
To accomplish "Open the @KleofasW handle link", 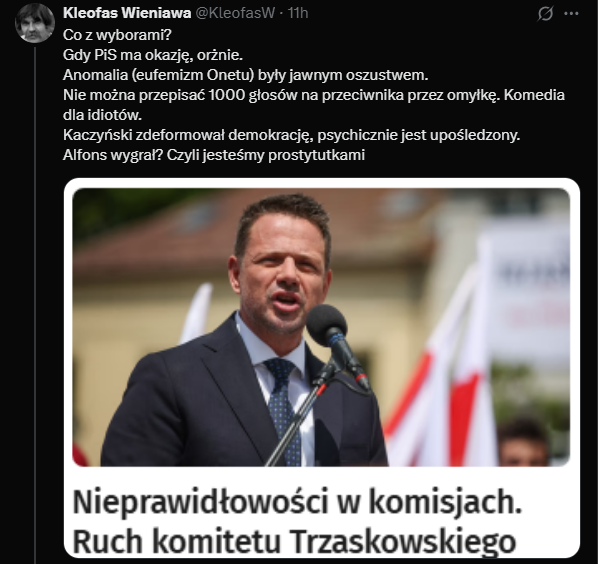I will [x=235, y=13].
